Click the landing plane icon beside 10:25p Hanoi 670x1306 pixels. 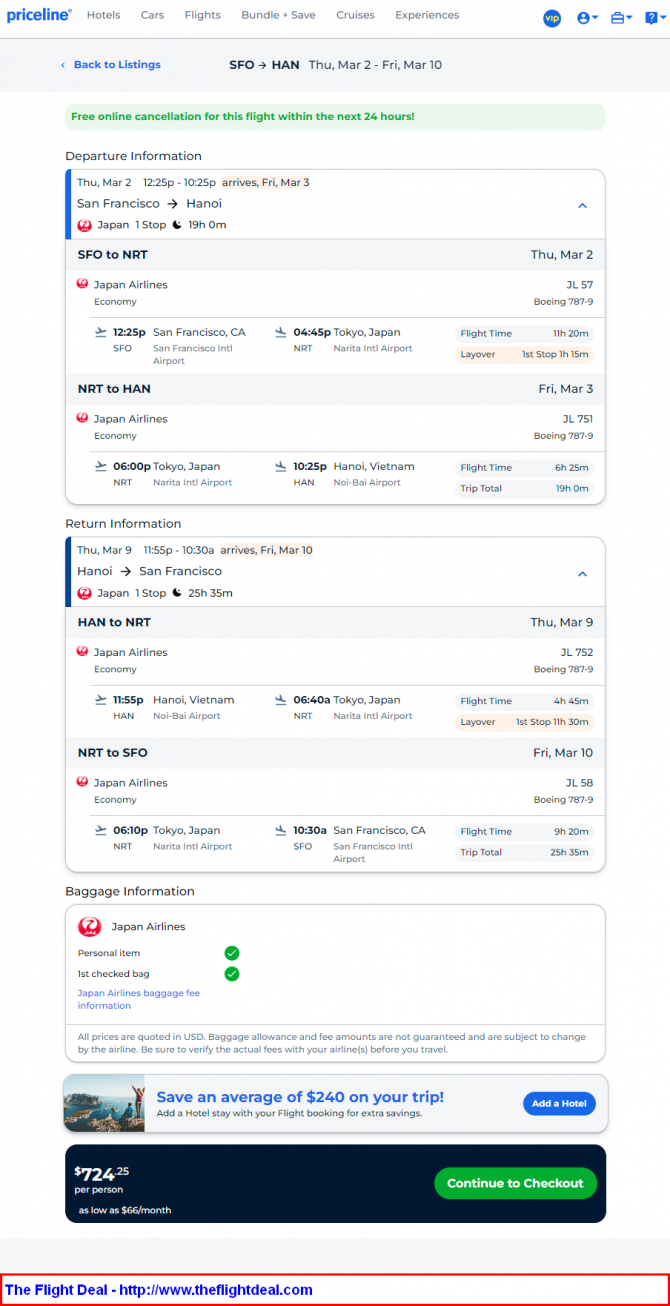(x=280, y=466)
